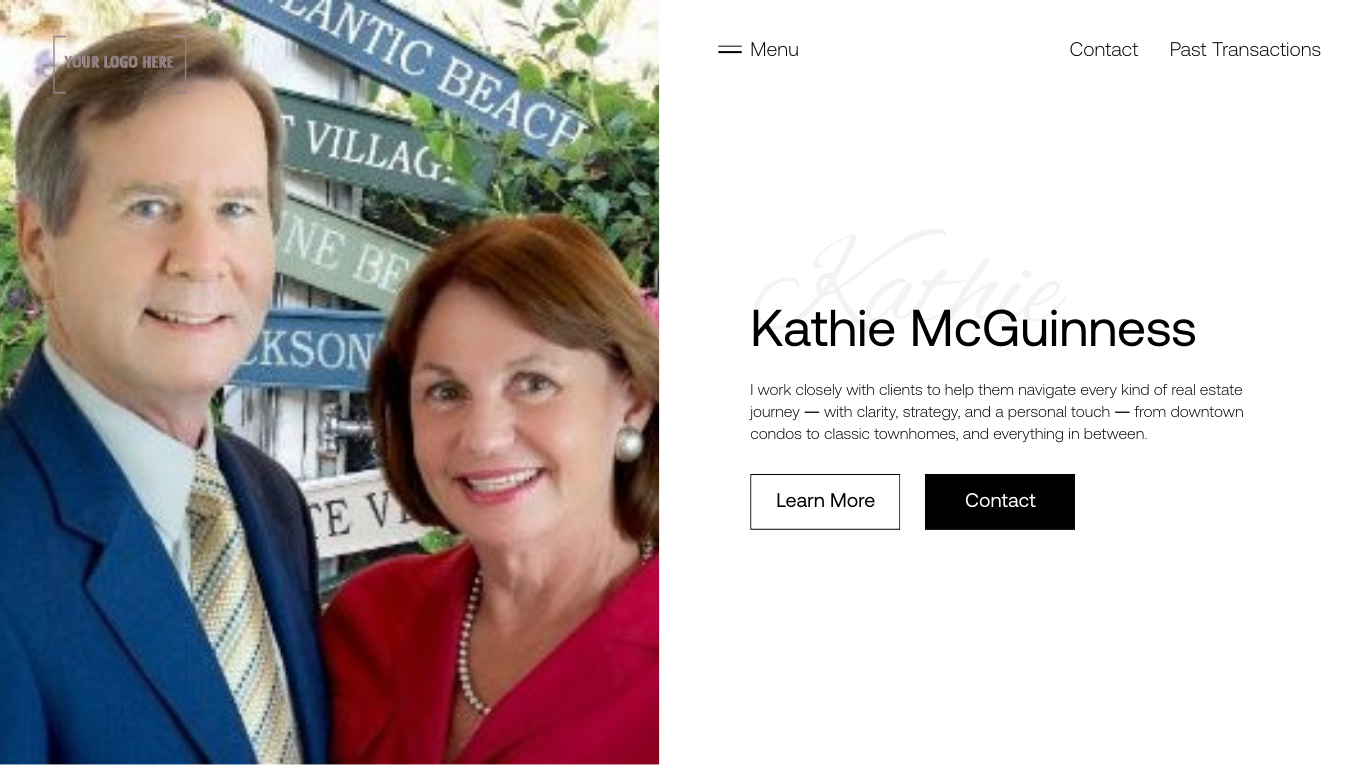Click the woman's pearl earring in photo
Image resolution: width=1366 pixels, height=768 pixels.
tap(628, 442)
